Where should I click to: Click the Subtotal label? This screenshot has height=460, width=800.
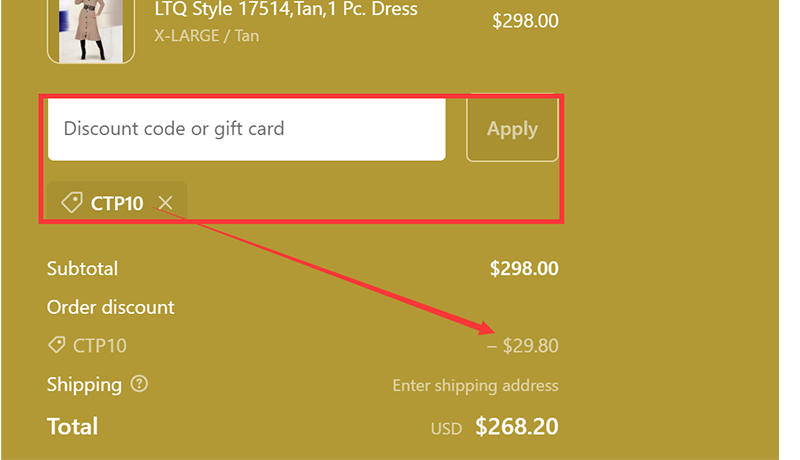pos(82,268)
